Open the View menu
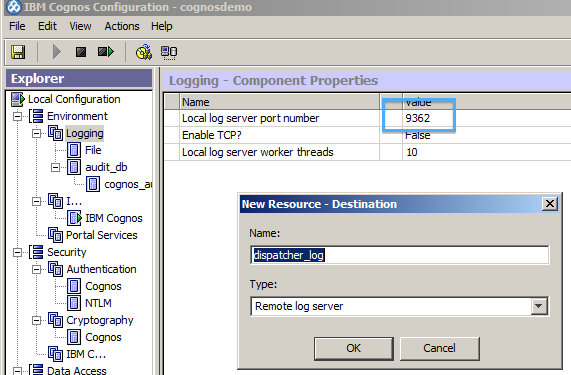The image size is (571, 375). (80, 26)
